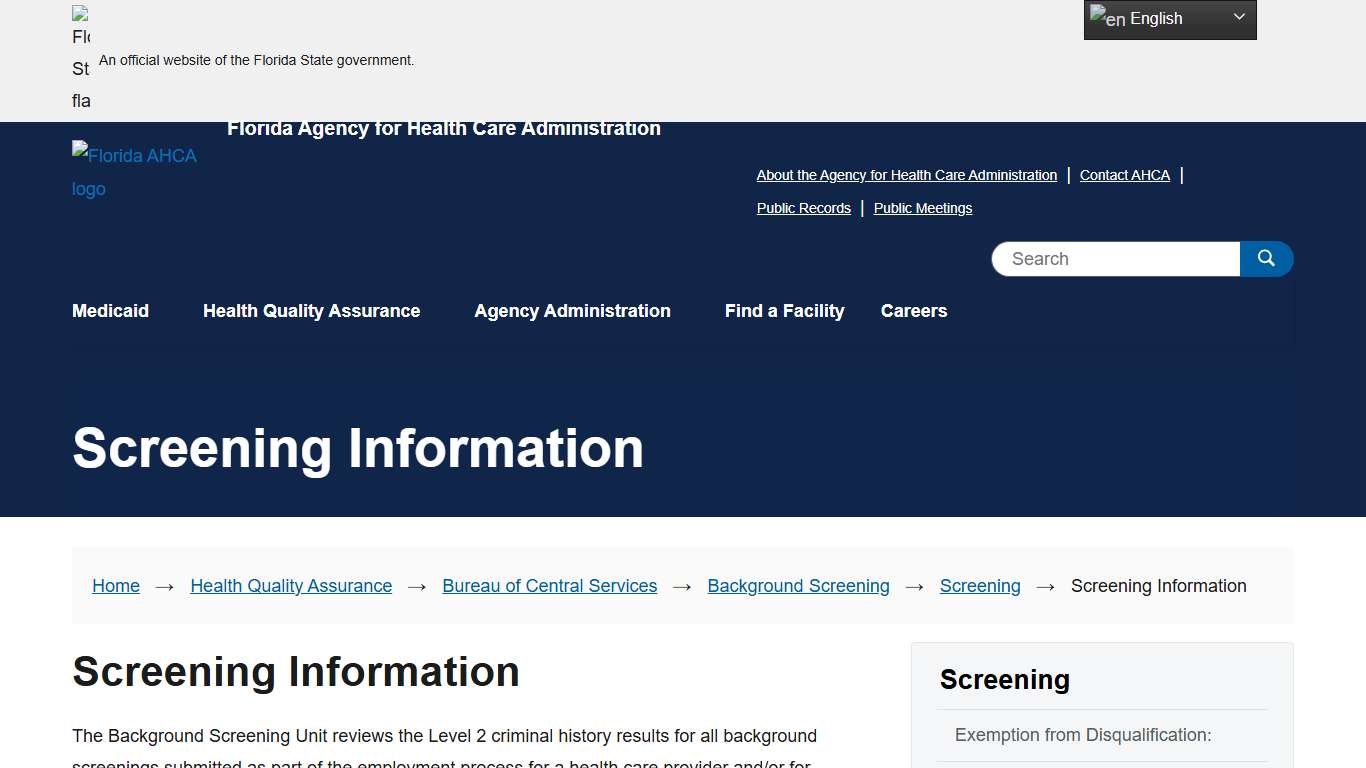The image size is (1366, 768).
Task: Open the Public Records page
Action: click(x=803, y=208)
